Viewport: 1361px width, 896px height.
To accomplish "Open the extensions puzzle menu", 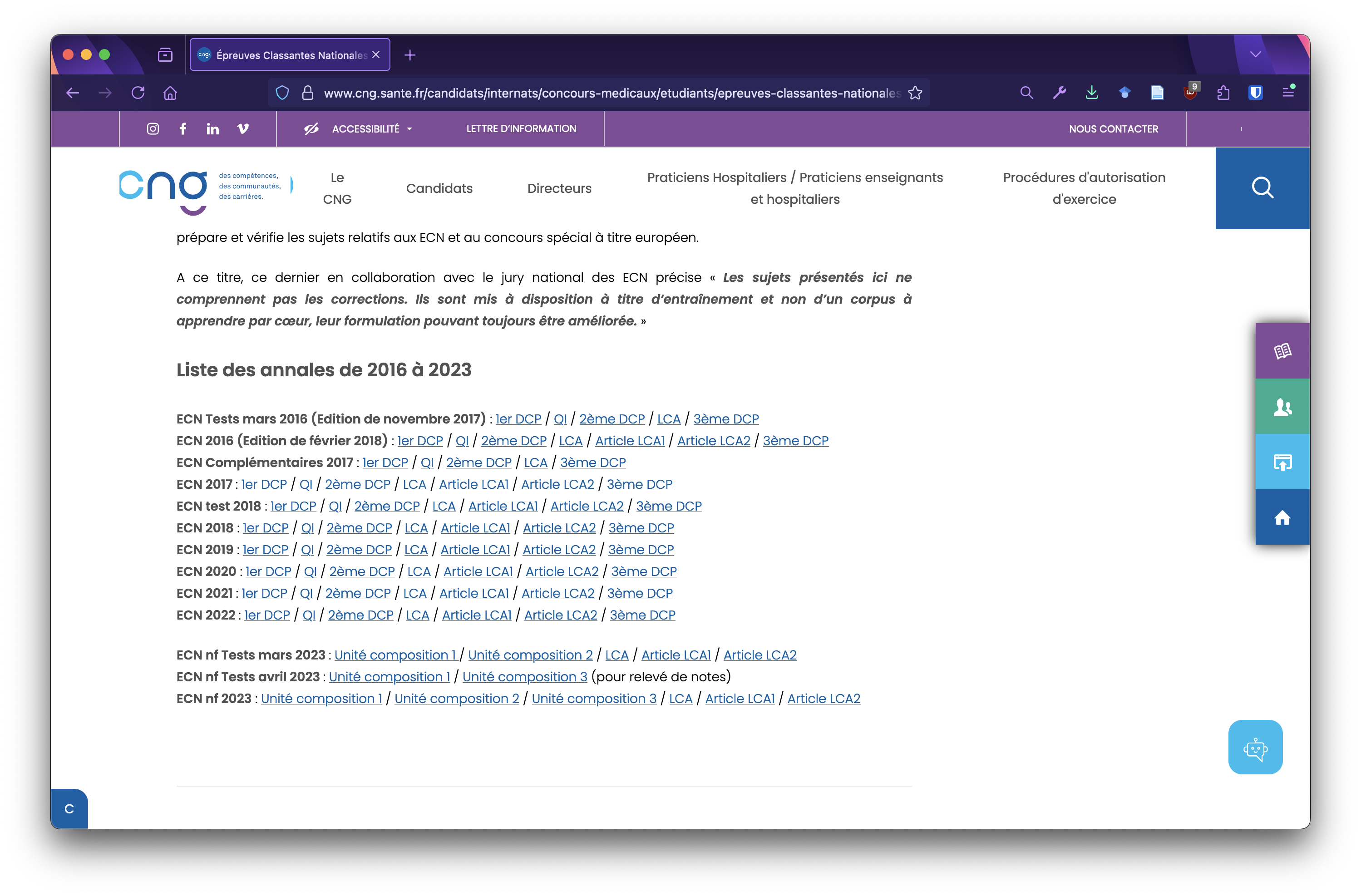I will (1223, 93).
